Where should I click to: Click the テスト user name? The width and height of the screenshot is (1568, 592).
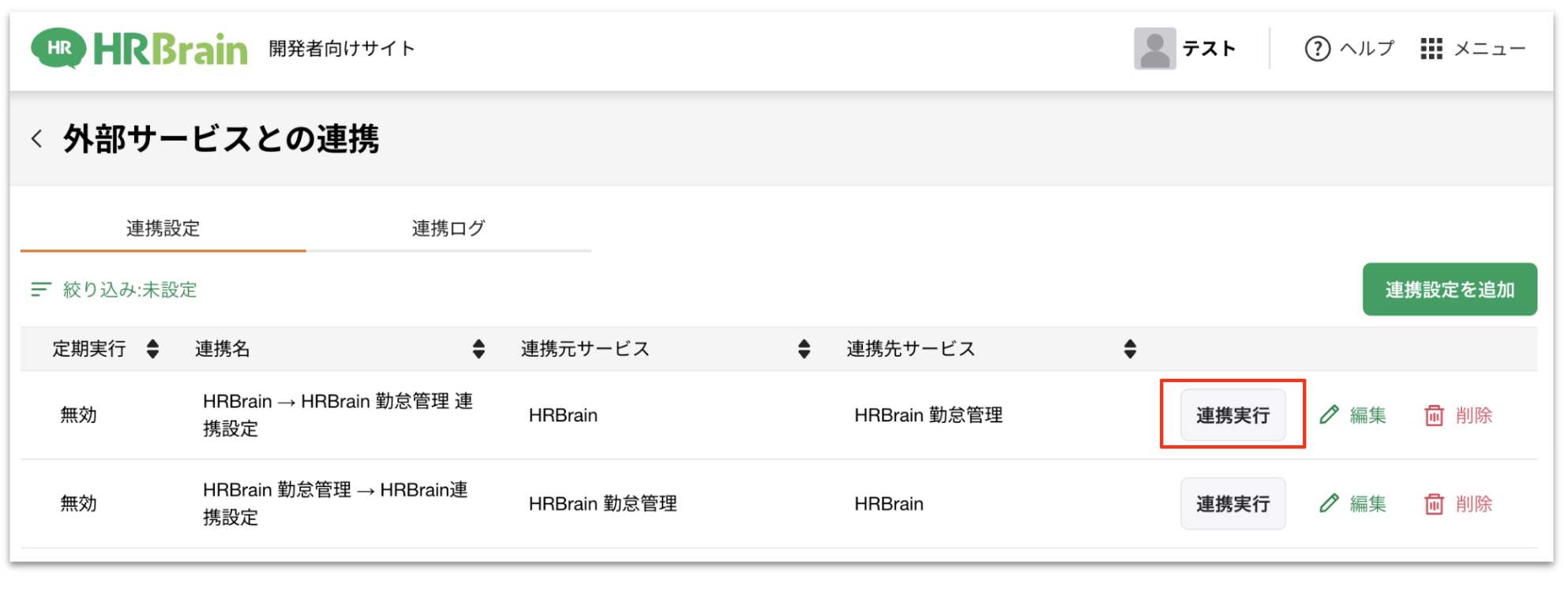tap(1209, 49)
